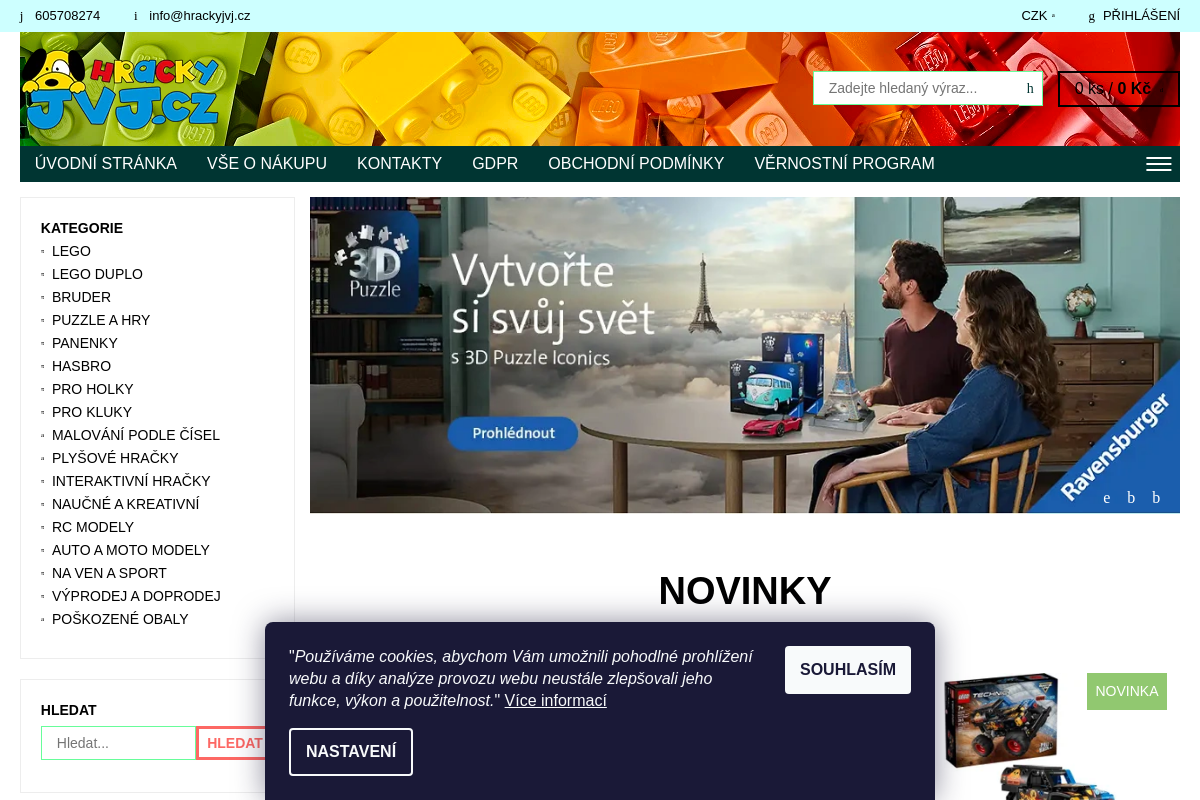Click the NOVINKA product badge
1200x800 pixels.
point(1127,691)
